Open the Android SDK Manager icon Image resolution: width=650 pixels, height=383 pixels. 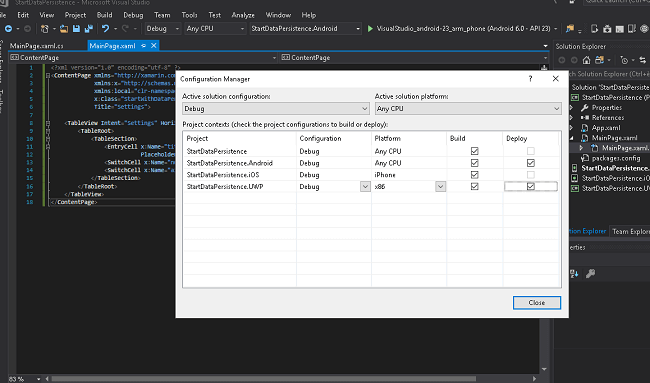tap(607, 29)
